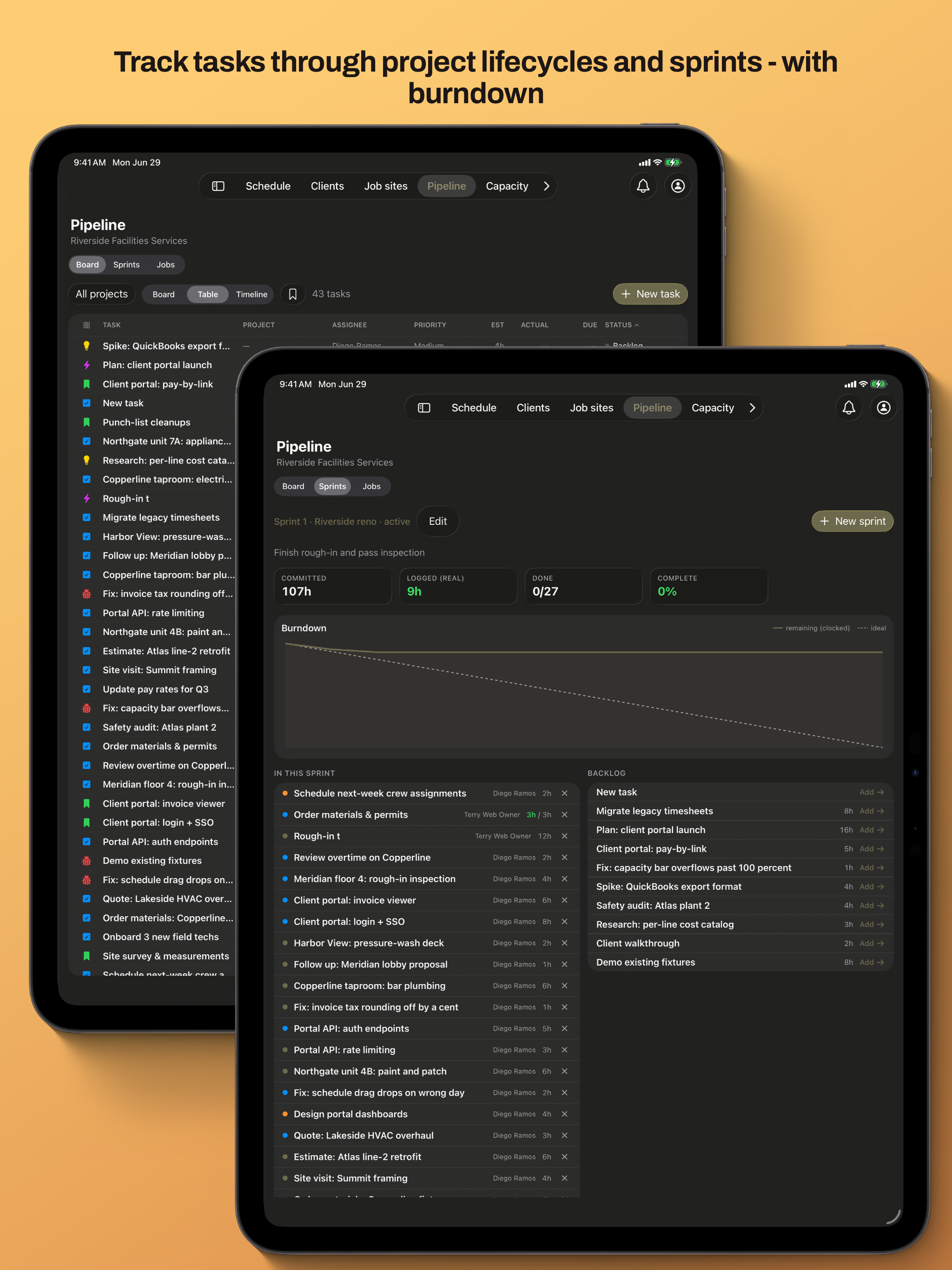
Task: Add Client walkthrough to sprint
Action: [x=871, y=943]
